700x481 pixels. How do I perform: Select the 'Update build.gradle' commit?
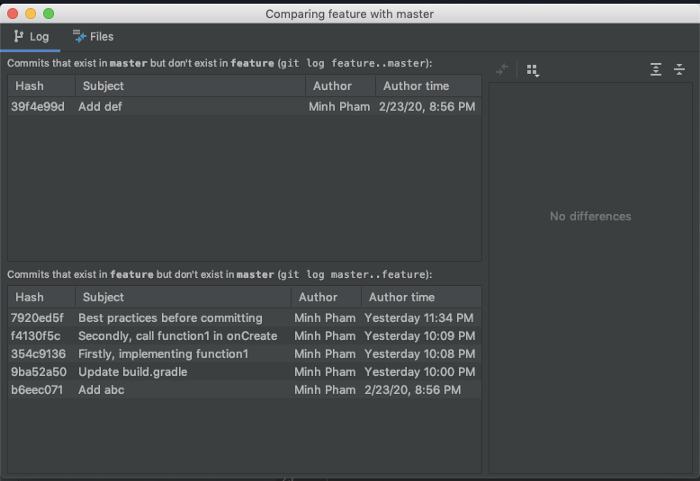click(132, 372)
